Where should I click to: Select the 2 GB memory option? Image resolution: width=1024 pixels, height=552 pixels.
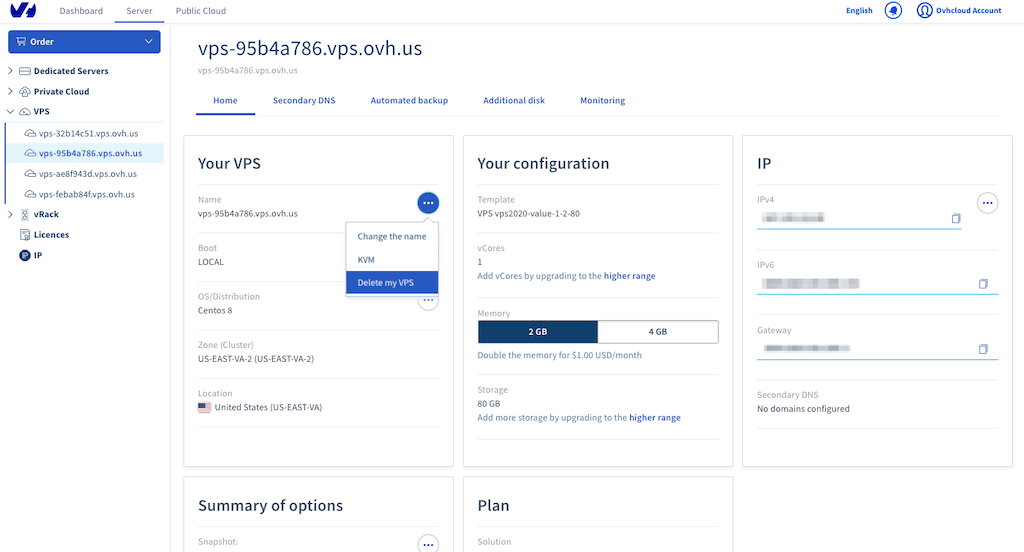click(537, 332)
